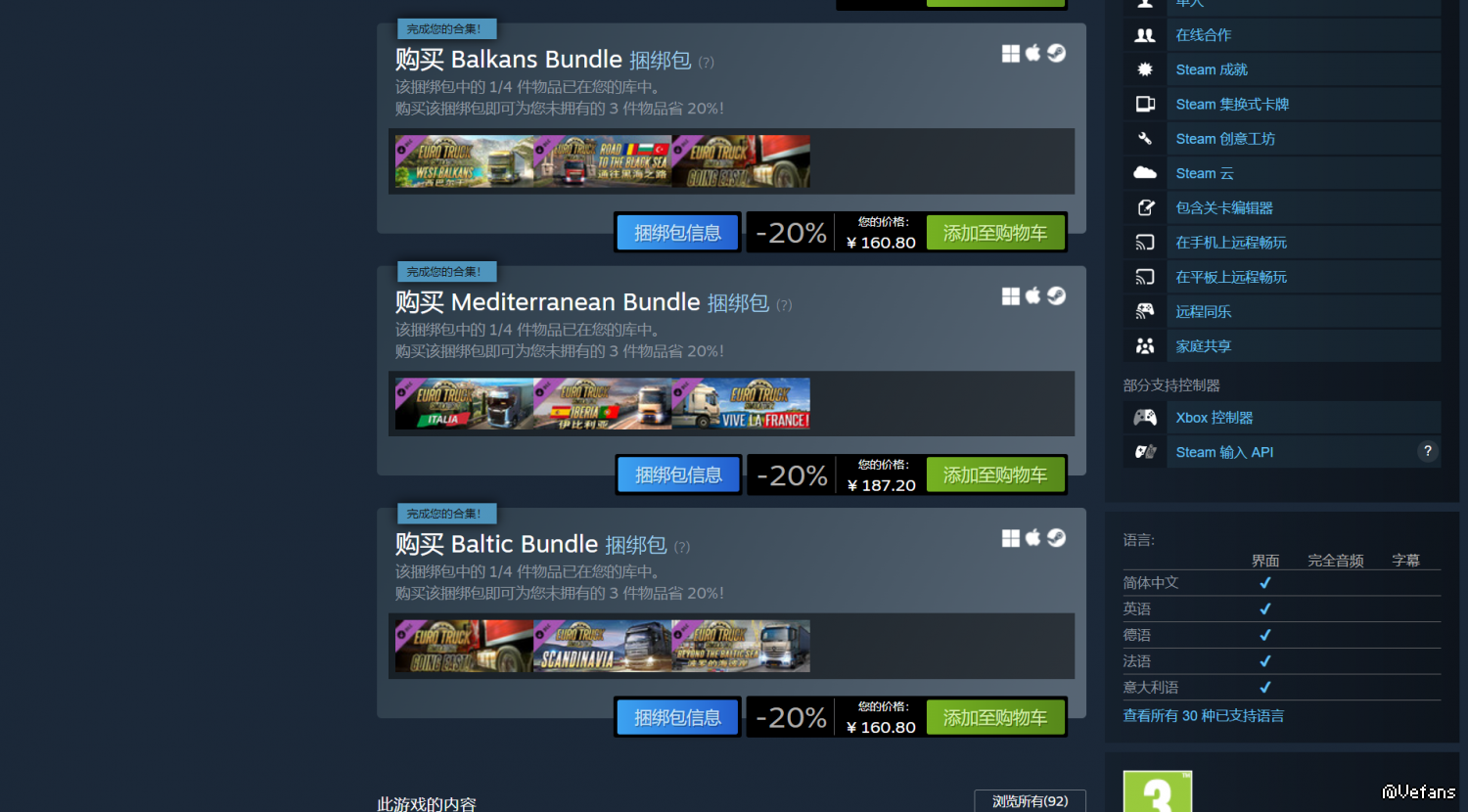Click the 家庭共享 family sharing icon
The height and width of the screenshot is (812, 1468).
[x=1144, y=346]
